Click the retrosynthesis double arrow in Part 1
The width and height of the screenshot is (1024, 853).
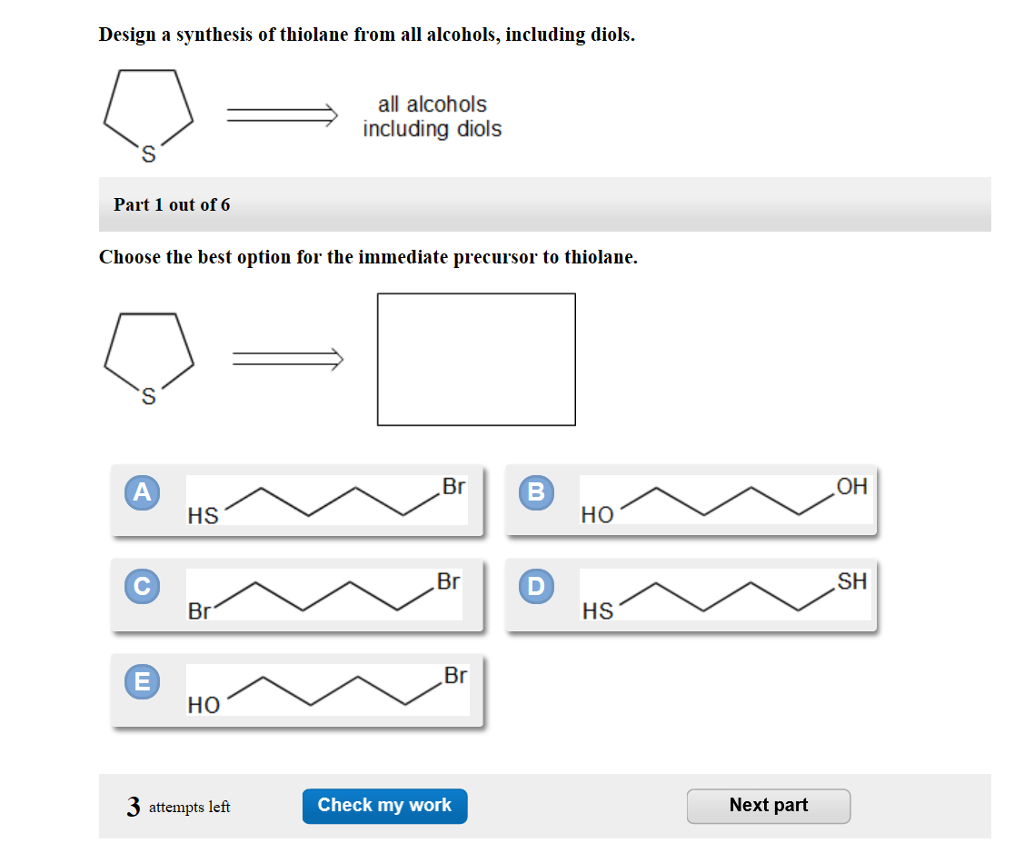coord(287,357)
